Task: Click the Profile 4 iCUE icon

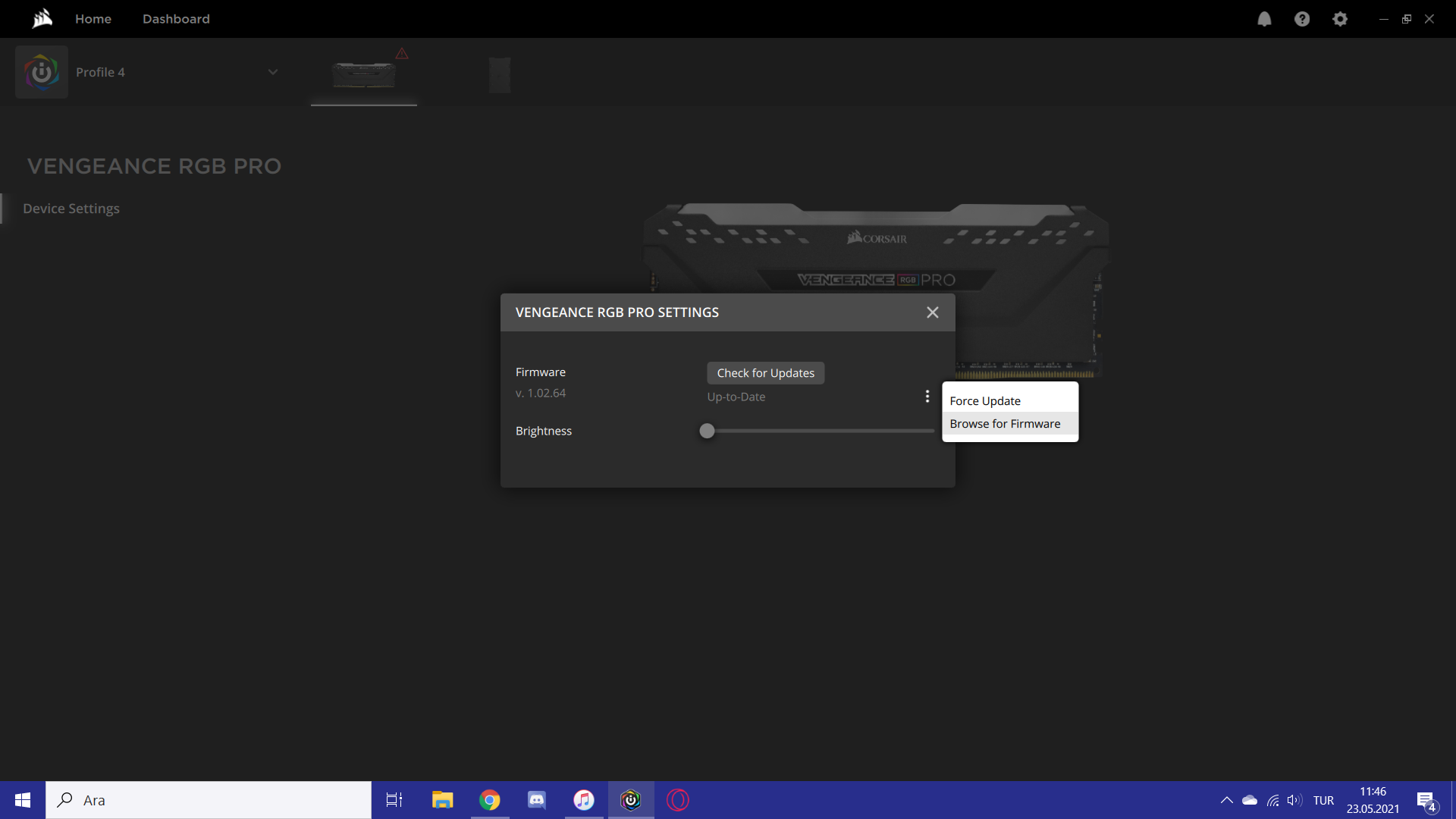Action: tap(42, 72)
